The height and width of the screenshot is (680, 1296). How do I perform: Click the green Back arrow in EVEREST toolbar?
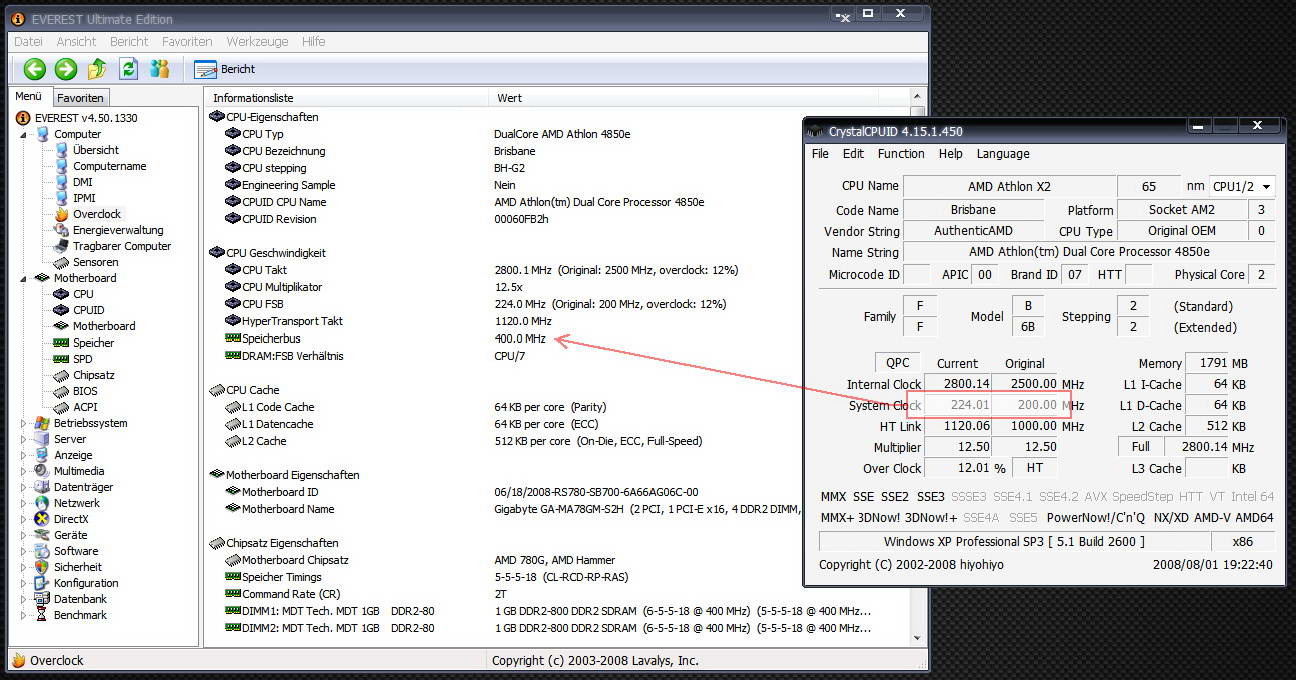35,69
